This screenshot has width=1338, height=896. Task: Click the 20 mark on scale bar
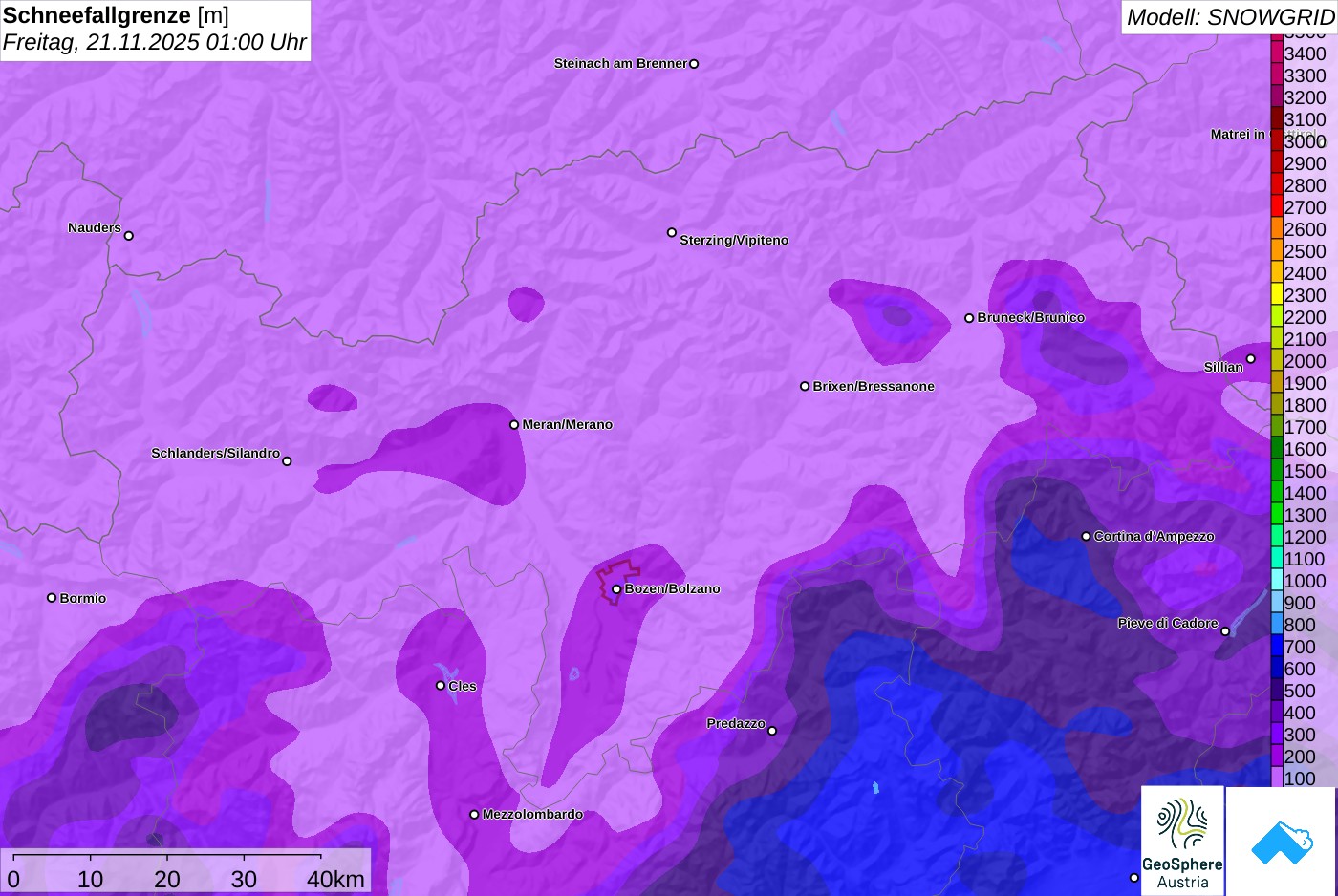click(167, 879)
